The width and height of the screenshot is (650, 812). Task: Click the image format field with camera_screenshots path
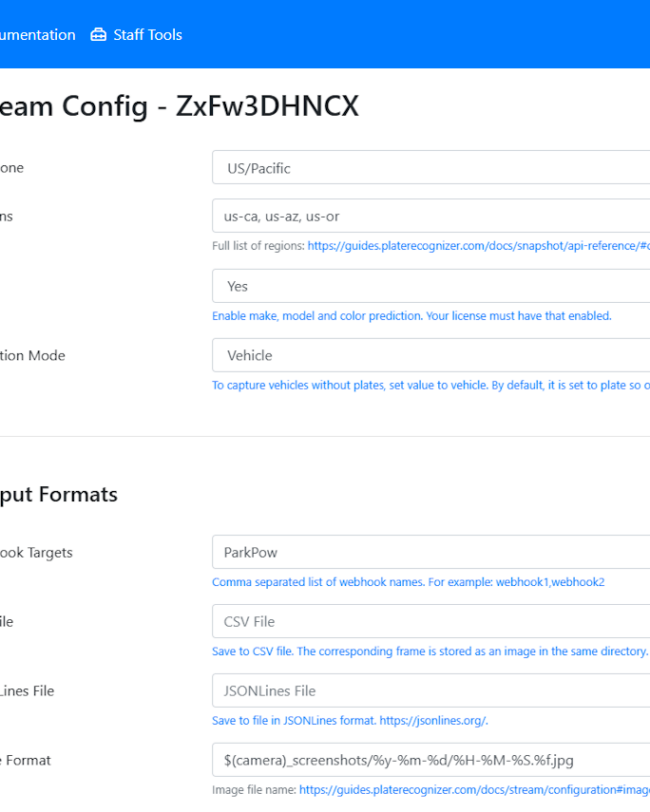(x=431, y=760)
